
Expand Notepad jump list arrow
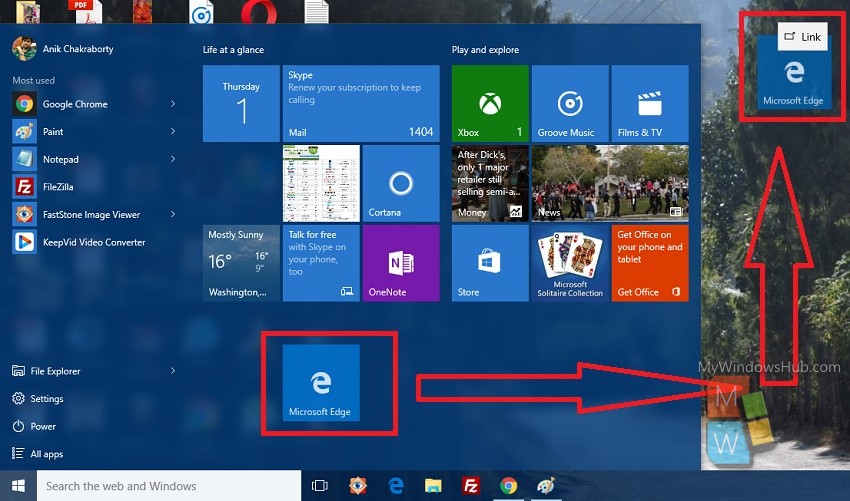pos(173,159)
